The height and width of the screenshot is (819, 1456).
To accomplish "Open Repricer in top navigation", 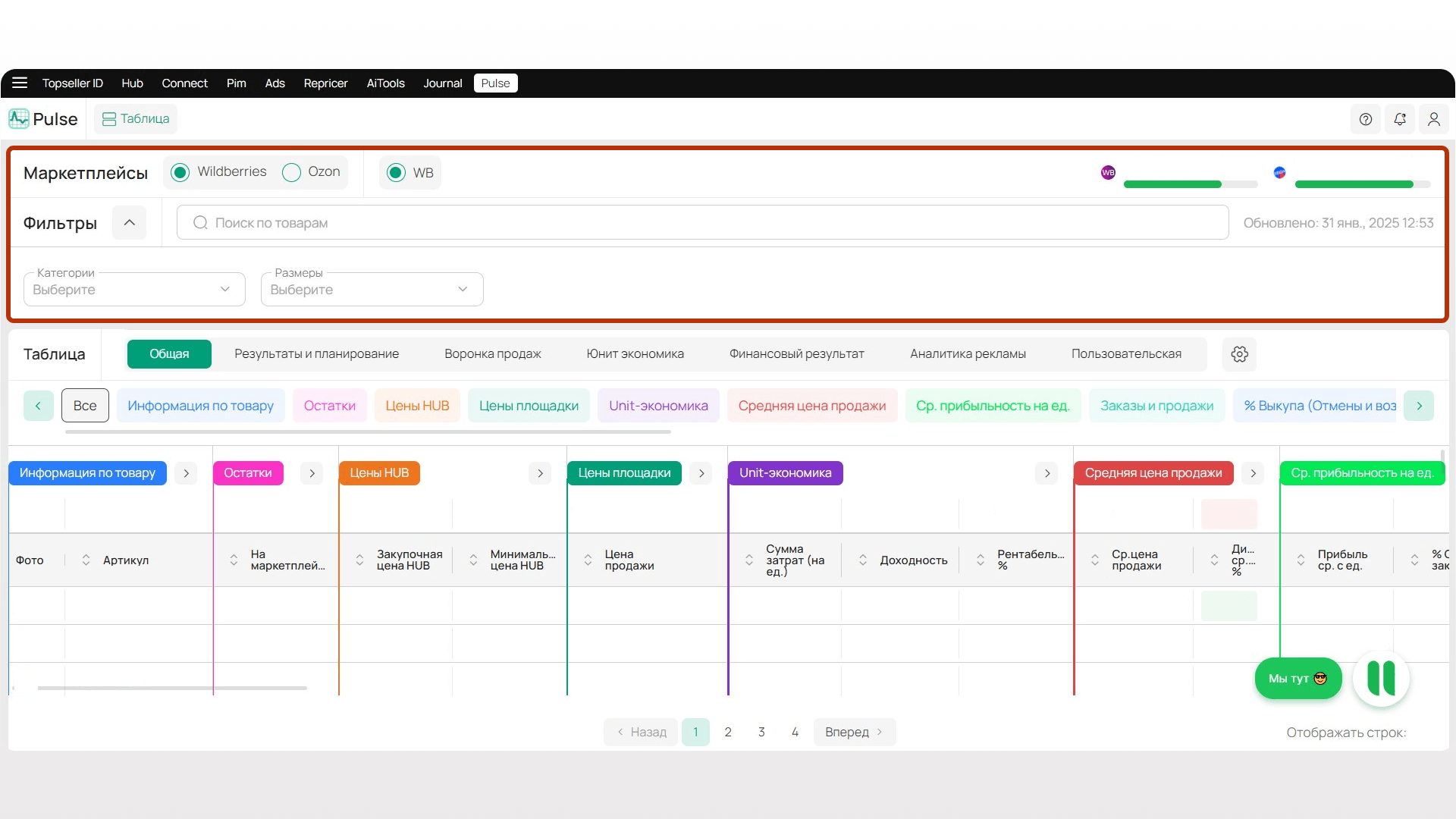I will (x=325, y=83).
